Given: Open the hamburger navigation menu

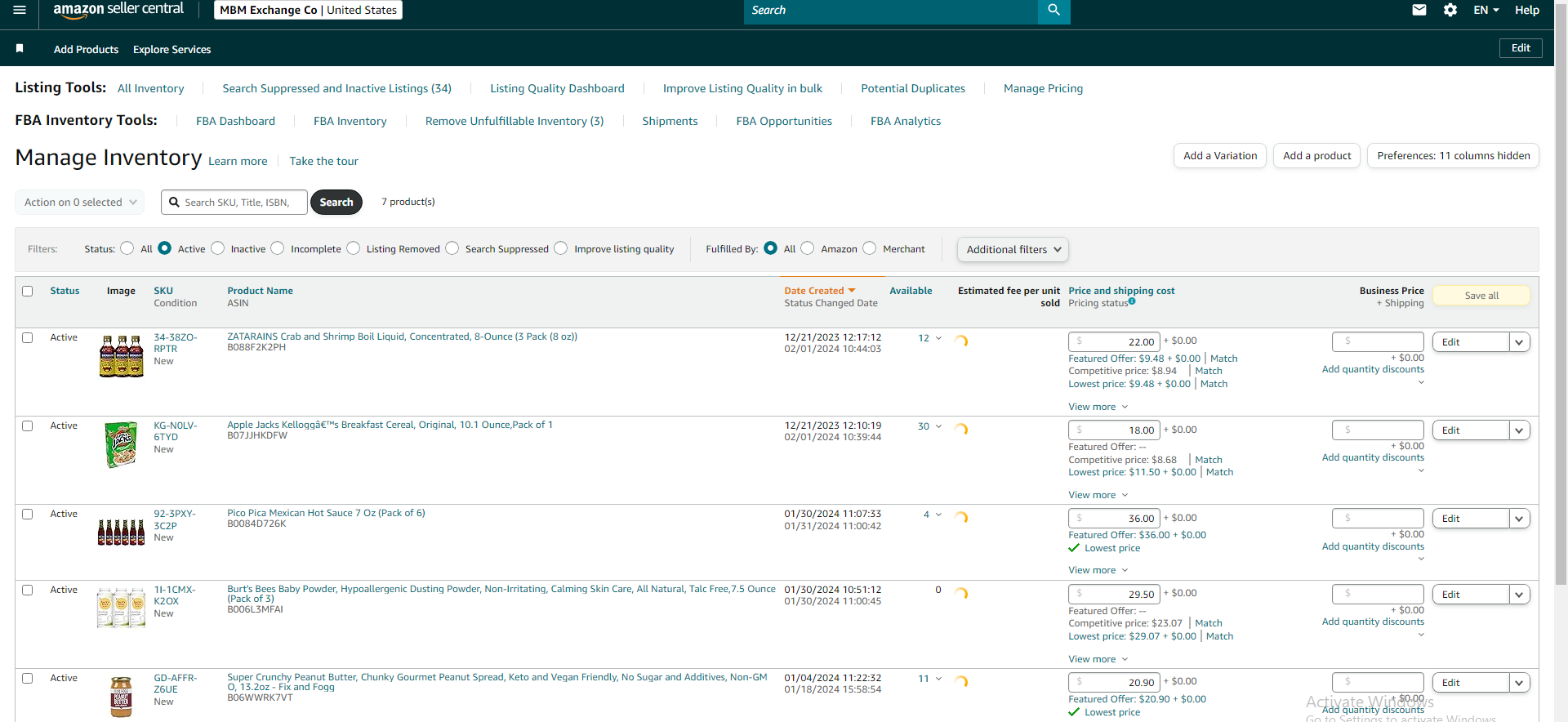Looking at the screenshot, I should tap(20, 10).
